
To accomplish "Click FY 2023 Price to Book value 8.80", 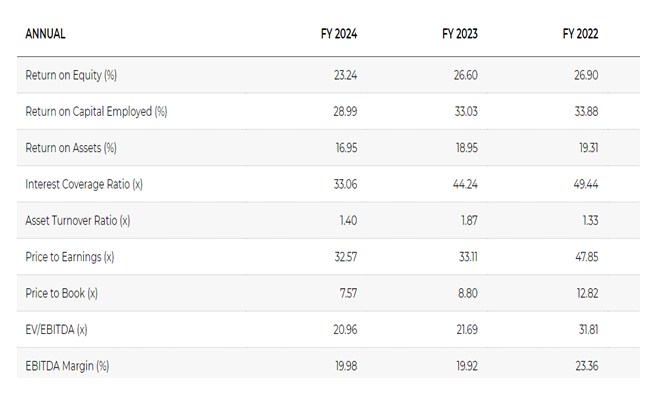I will 468,293.
